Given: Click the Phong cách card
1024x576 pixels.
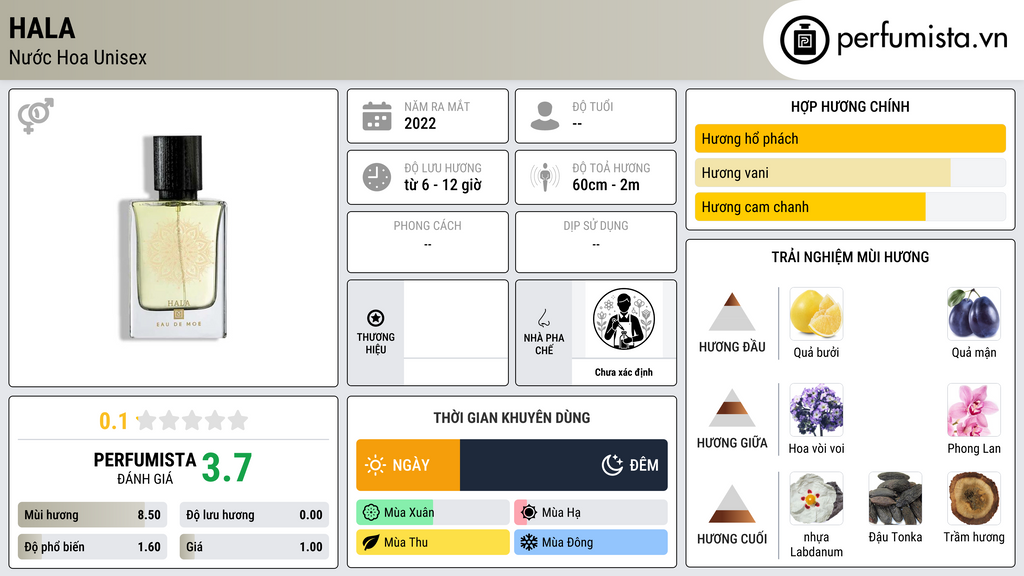Looking at the screenshot, I should coord(428,242).
